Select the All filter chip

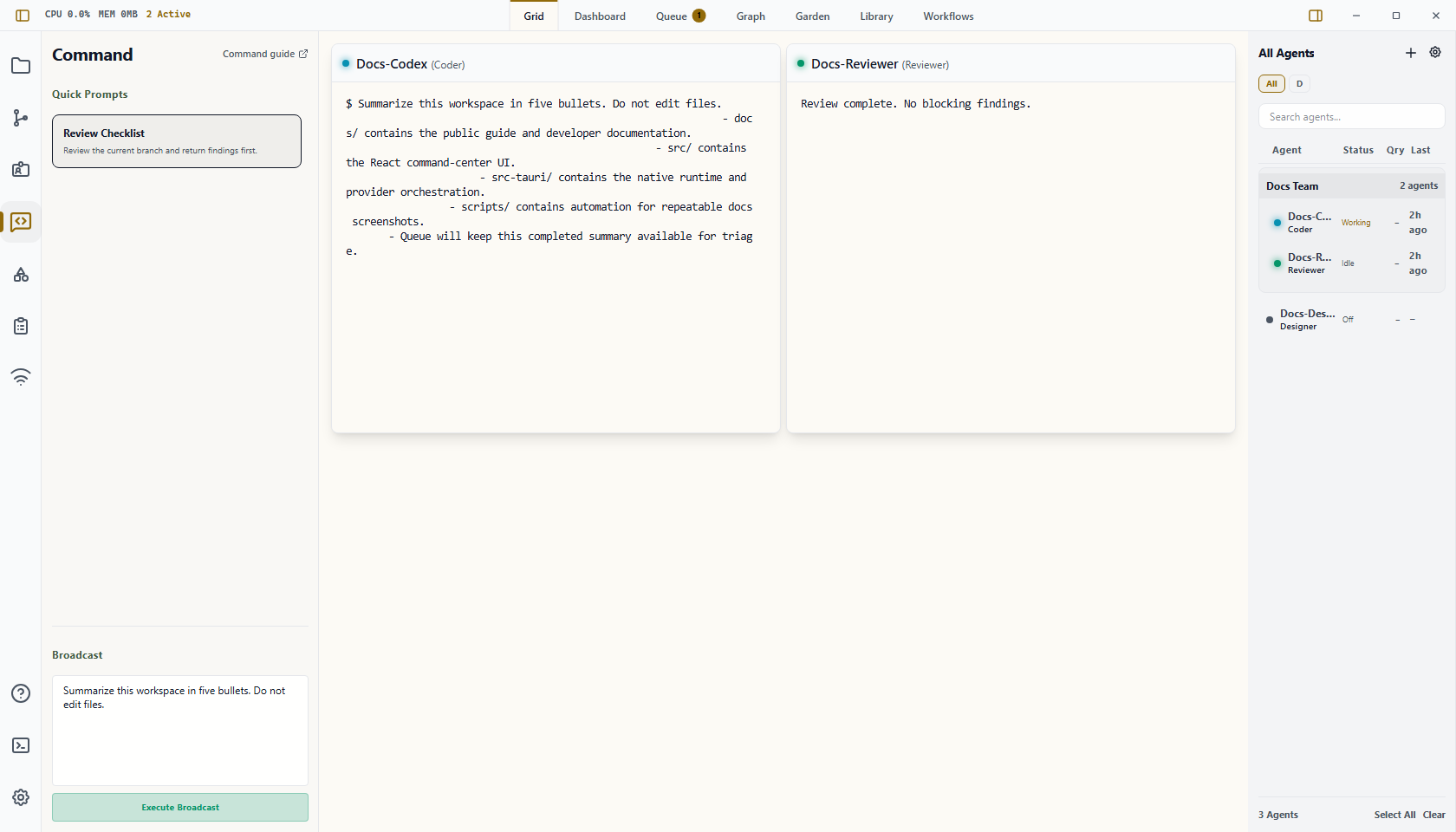(1271, 84)
